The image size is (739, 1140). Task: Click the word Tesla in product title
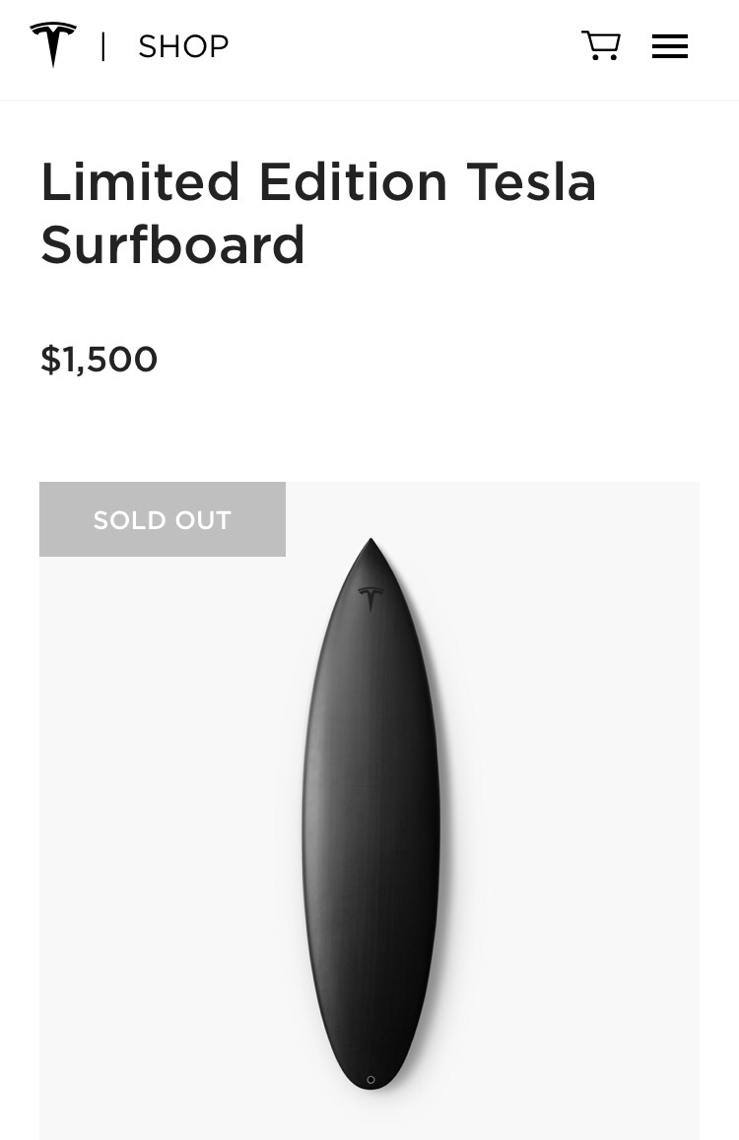531,182
